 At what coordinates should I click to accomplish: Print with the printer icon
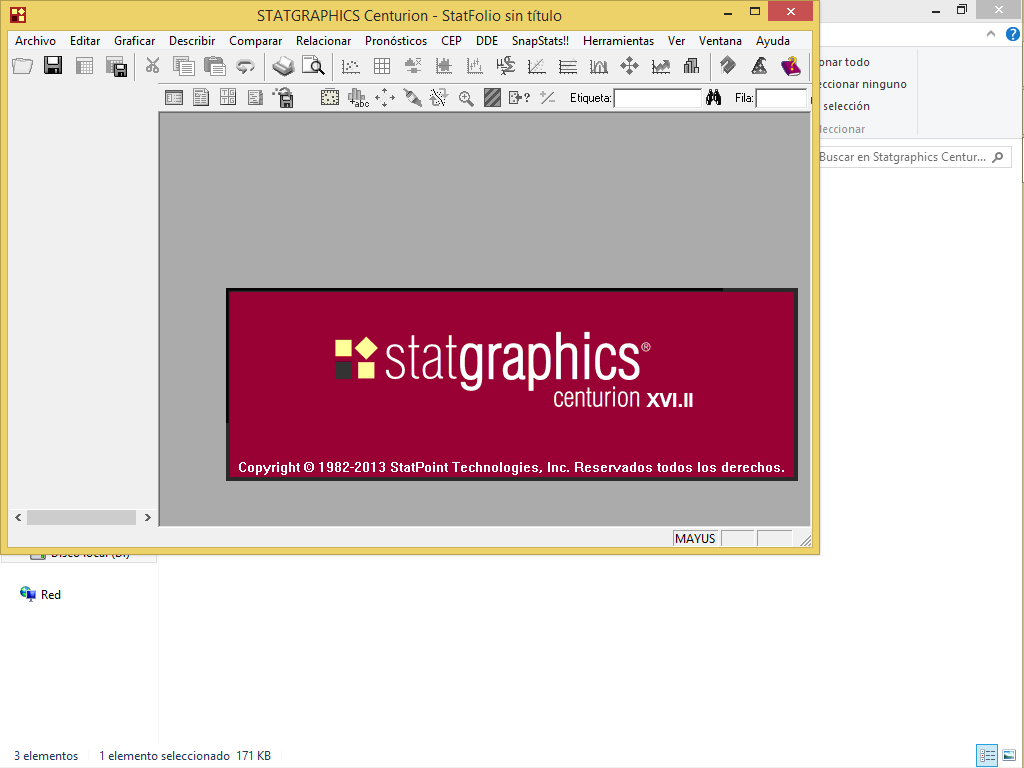coord(283,65)
